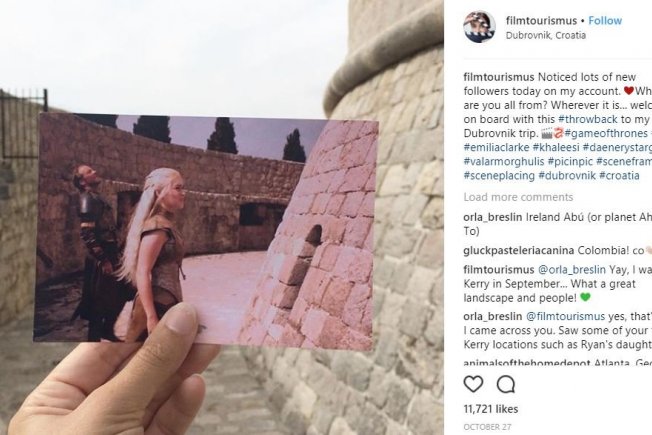The height and width of the screenshot is (435, 652).
Task: View the 11,721 likes list
Action: click(x=491, y=409)
